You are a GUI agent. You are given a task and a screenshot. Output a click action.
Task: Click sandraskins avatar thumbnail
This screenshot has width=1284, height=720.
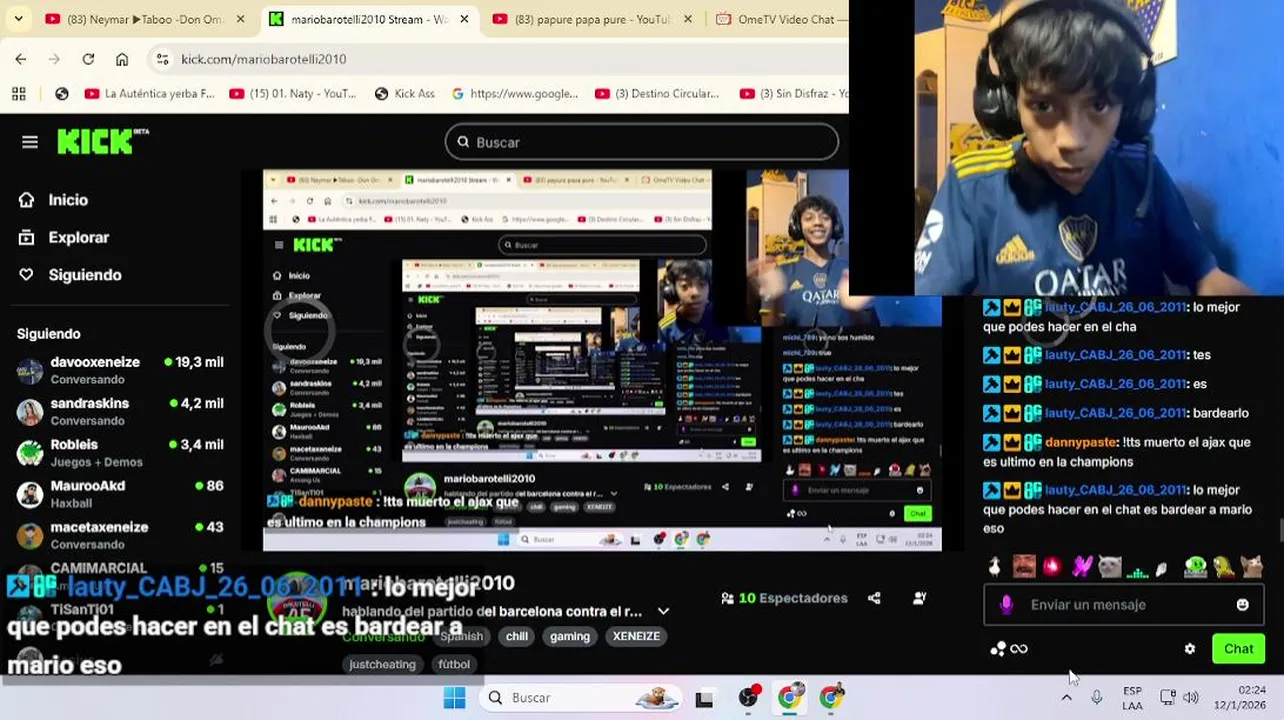point(30,412)
